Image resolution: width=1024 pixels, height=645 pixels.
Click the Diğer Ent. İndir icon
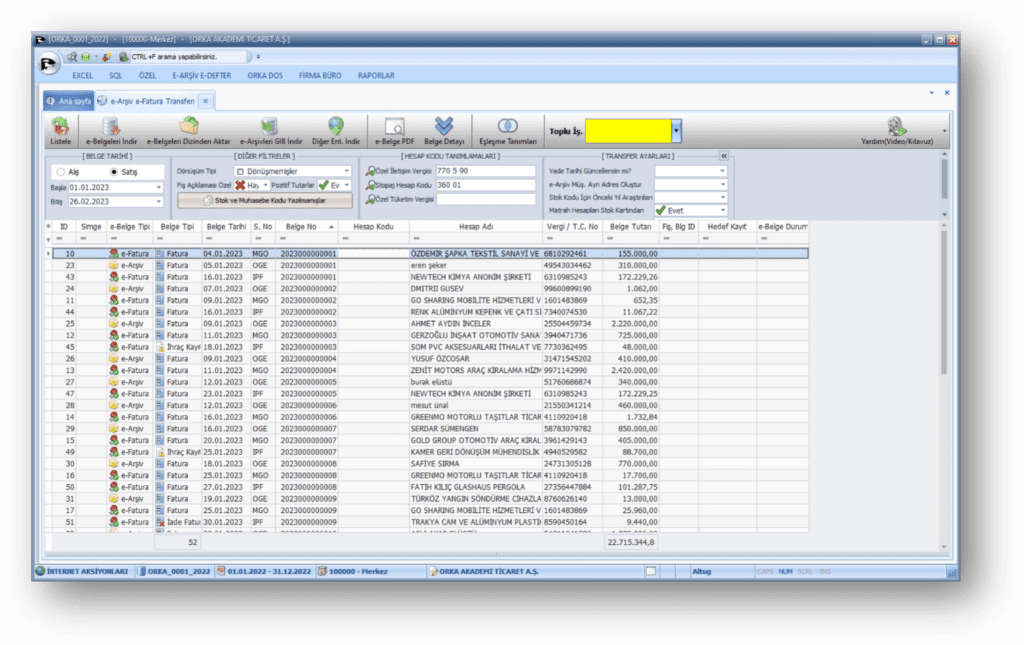[x=335, y=130]
